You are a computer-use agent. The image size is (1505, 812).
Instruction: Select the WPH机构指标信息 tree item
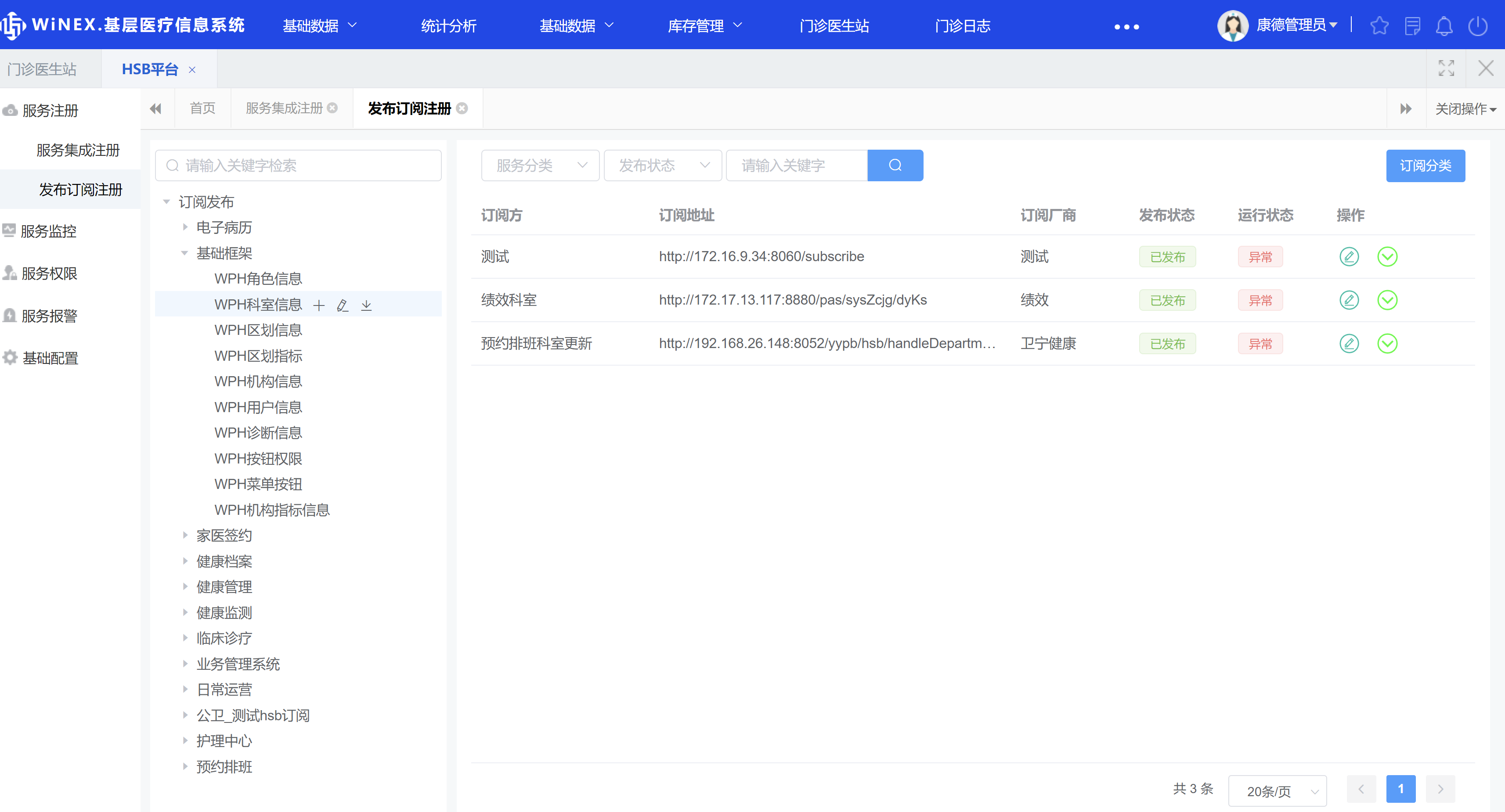click(272, 510)
